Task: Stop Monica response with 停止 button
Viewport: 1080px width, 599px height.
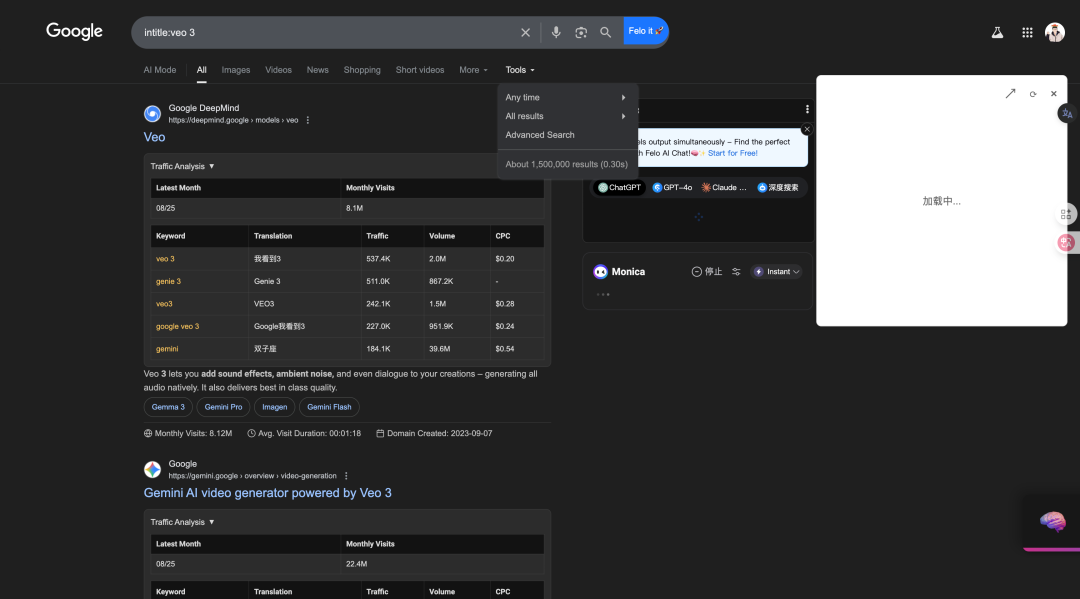Action: click(x=707, y=272)
